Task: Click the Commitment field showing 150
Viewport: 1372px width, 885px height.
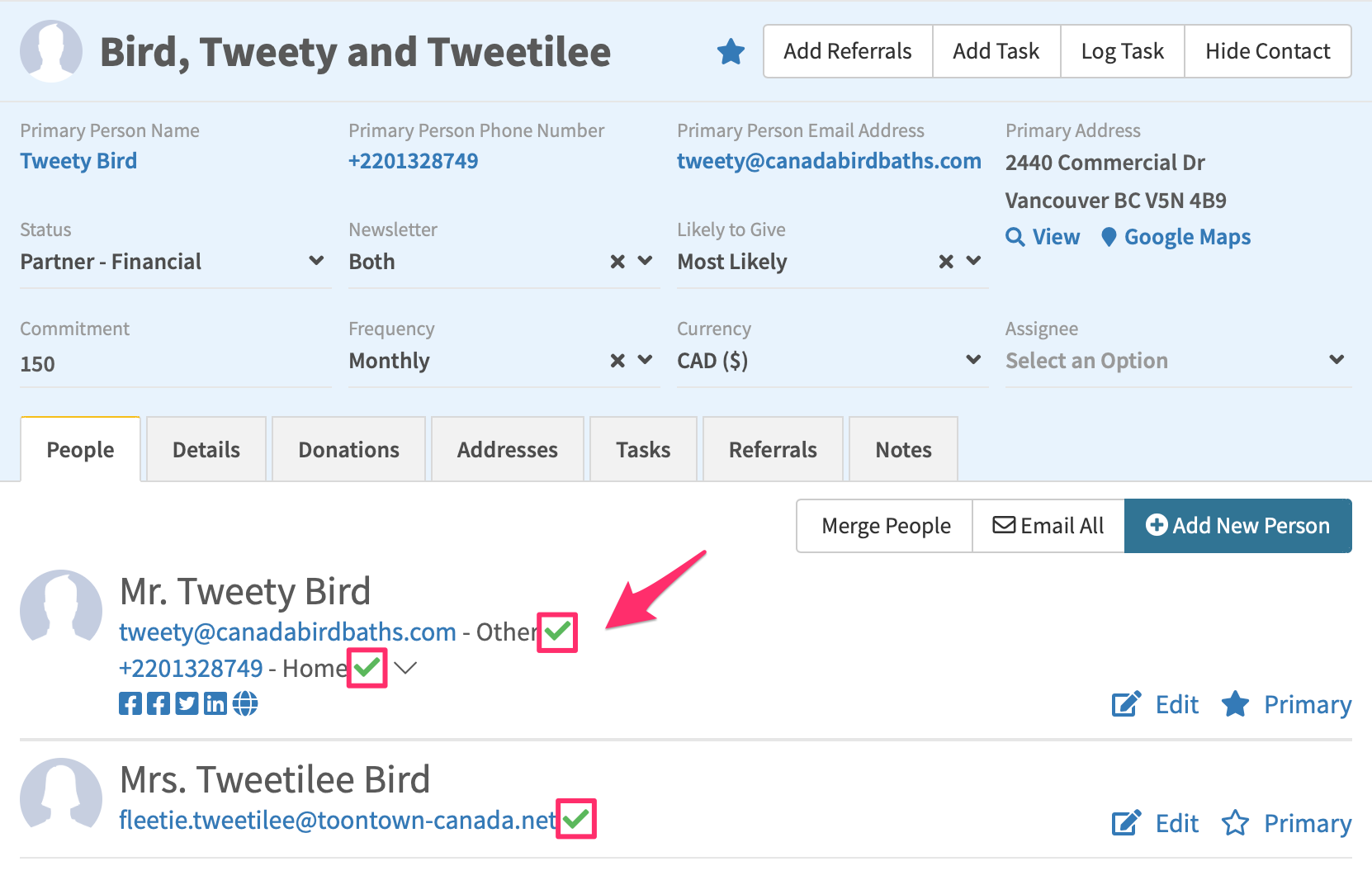Action: point(175,363)
